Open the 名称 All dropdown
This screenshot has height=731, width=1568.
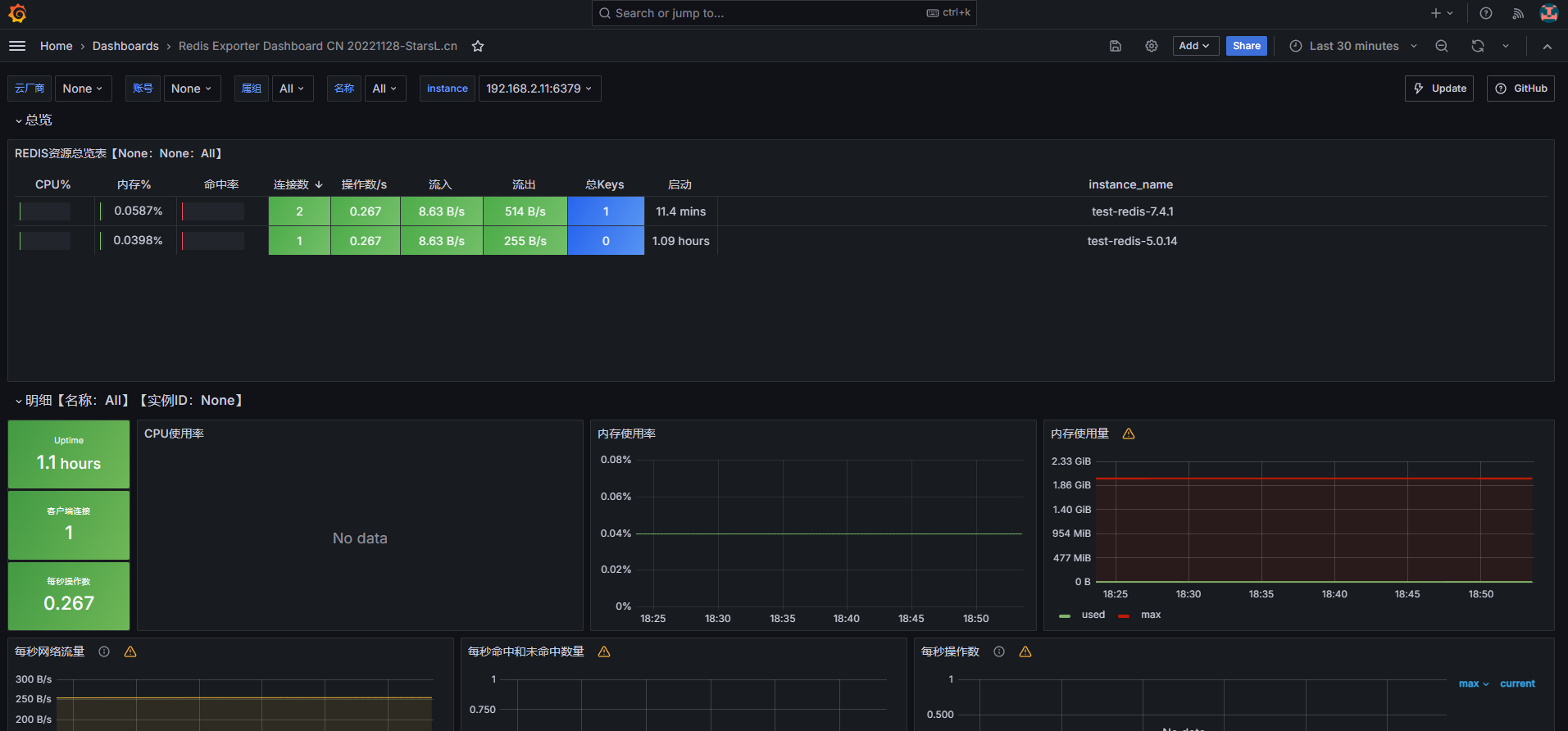[x=385, y=89]
